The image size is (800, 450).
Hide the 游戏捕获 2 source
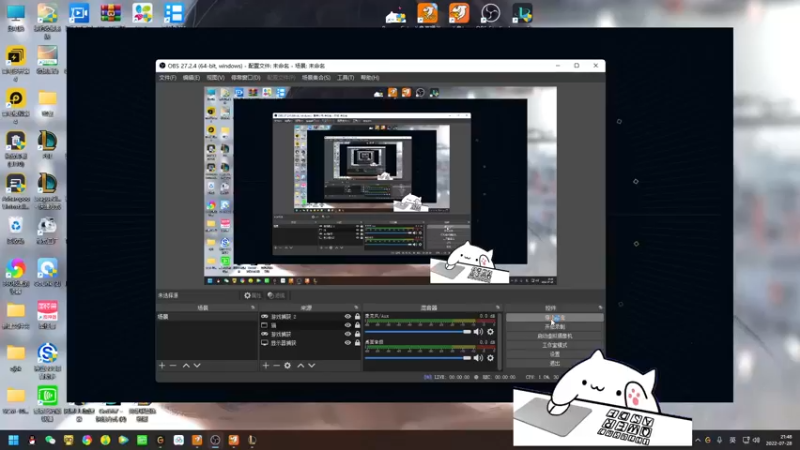pos(348,317)
